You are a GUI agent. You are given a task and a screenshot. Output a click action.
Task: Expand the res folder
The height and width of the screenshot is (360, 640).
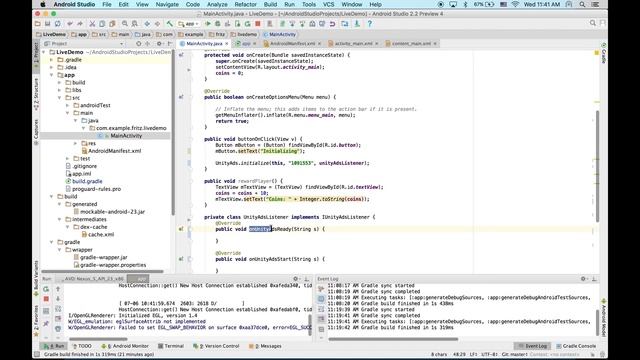[x=76, y=143]
